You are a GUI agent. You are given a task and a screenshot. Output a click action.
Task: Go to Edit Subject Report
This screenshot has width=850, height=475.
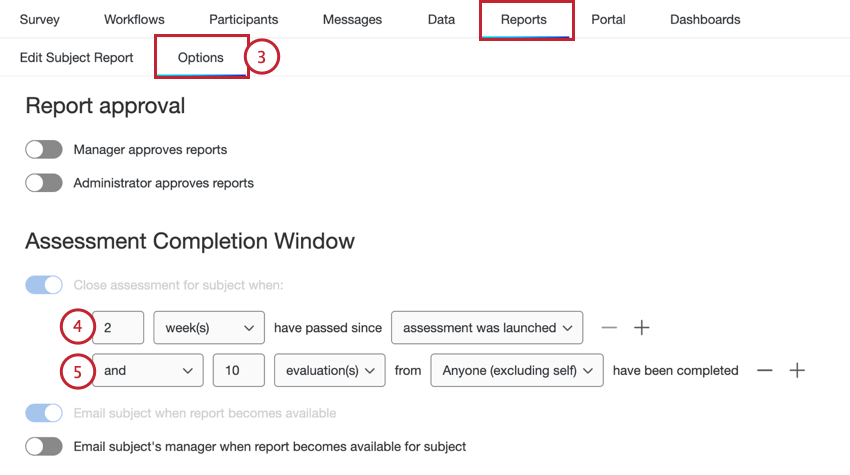(76, 57)
